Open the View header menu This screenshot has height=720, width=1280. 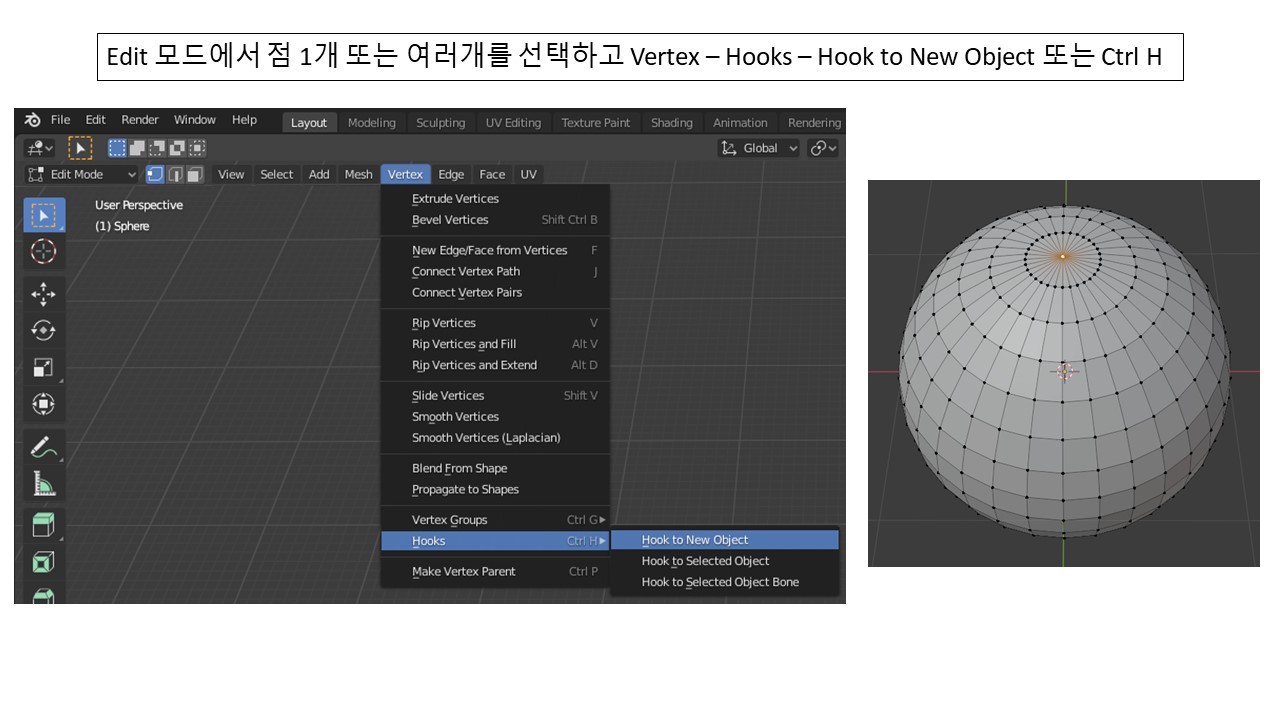tap(231, 174)
